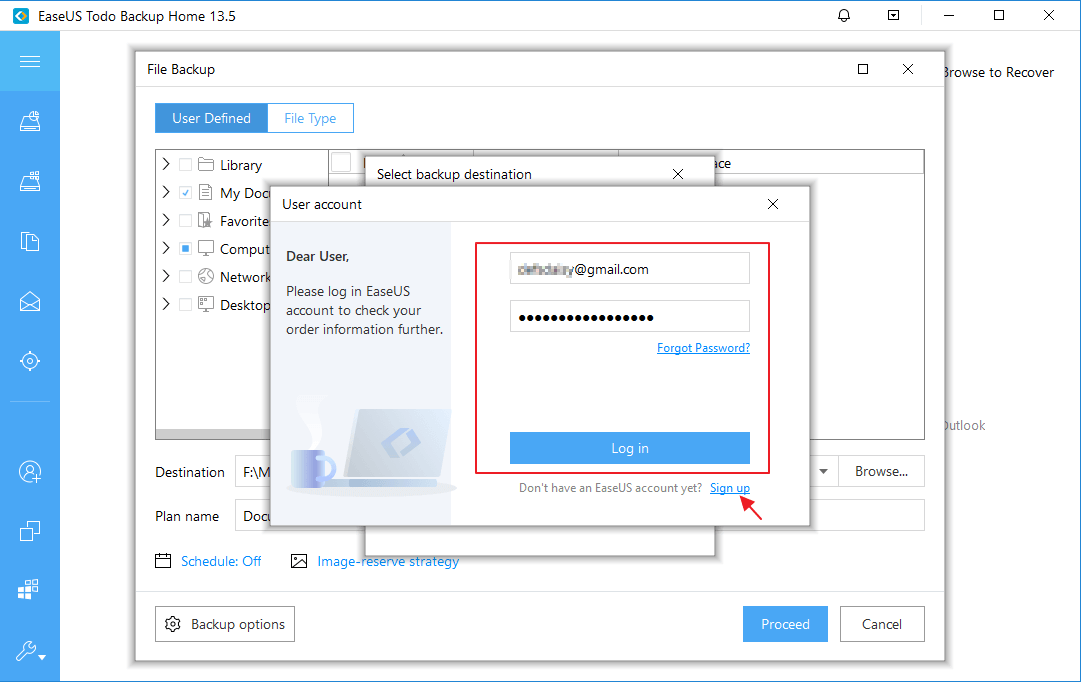Viewport: 1081px width, 682px height.
Task: Click the email address input field
Action: (629, 268)
